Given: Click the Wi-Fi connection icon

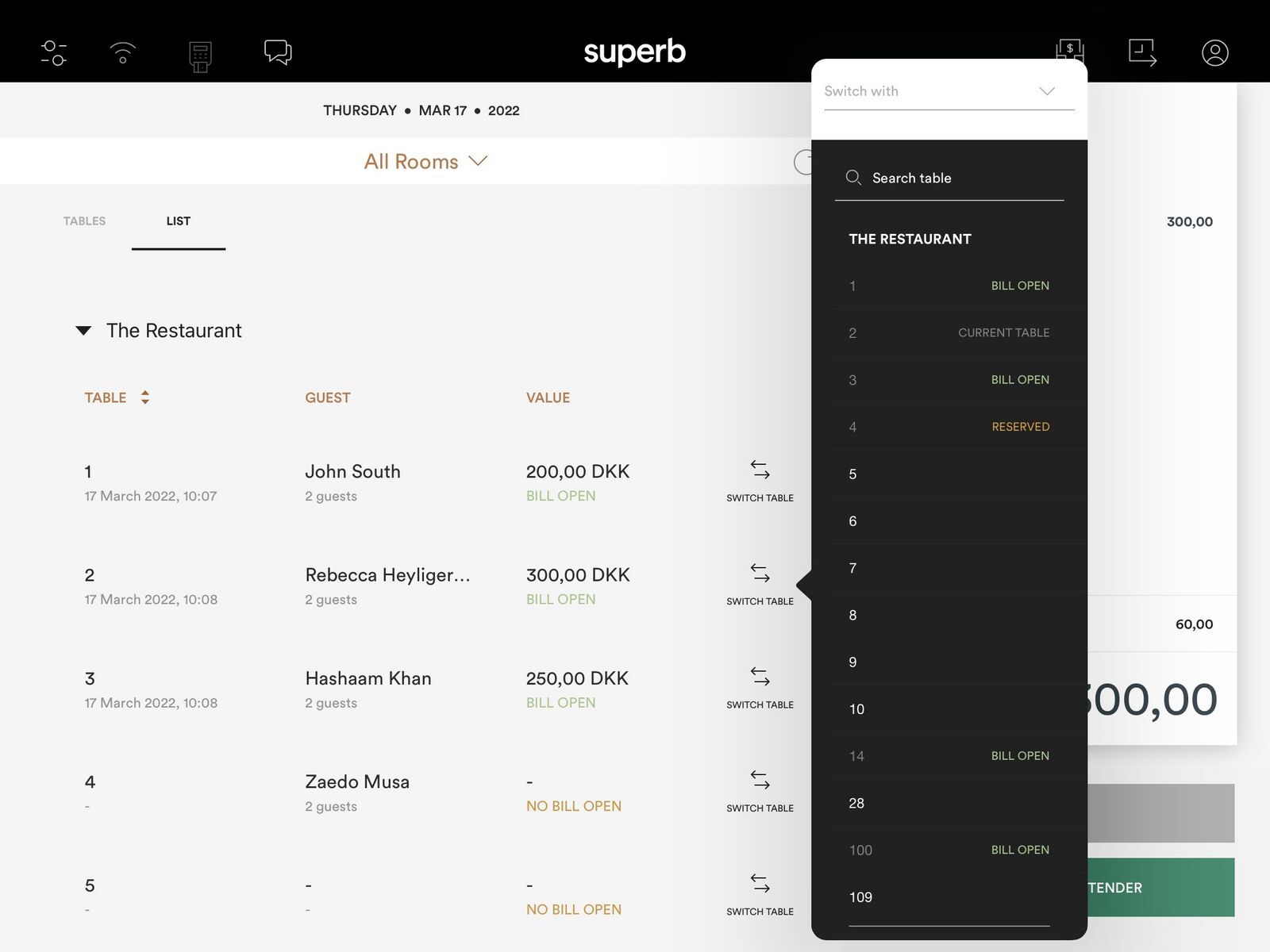Looking at the screenshot, I should 122,52.
